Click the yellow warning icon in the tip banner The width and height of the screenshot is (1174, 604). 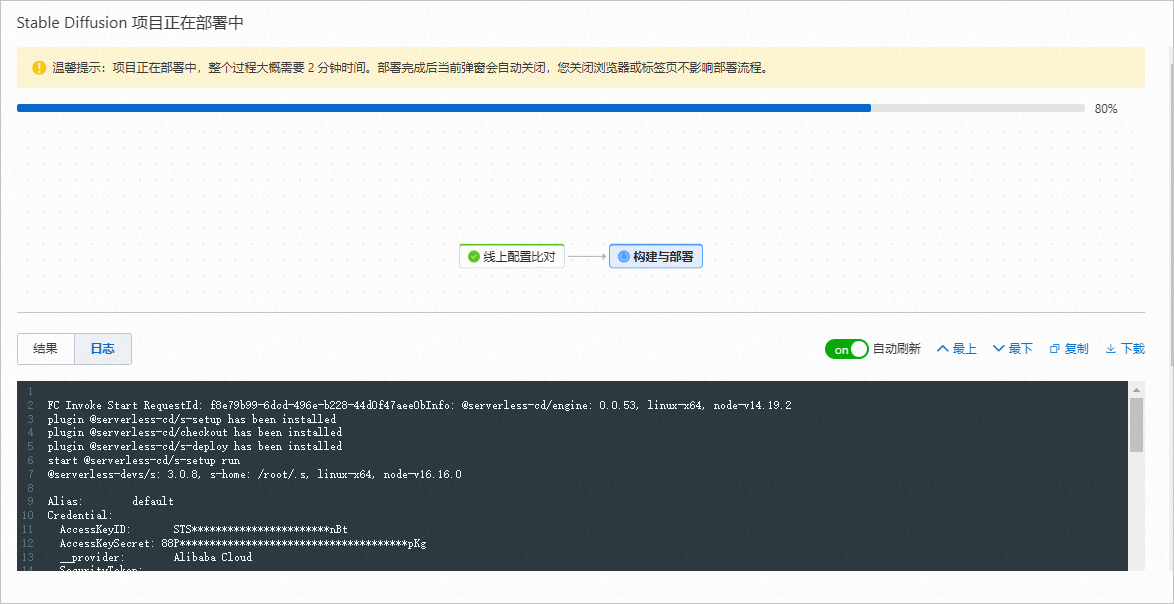tap(39, 68)
